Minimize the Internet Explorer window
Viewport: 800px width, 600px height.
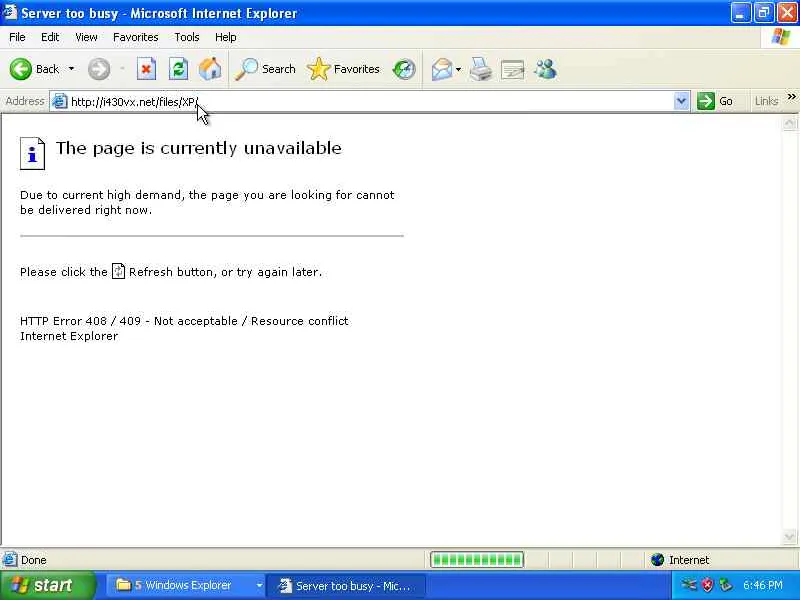pyautogui.click(x=740, y=13)
